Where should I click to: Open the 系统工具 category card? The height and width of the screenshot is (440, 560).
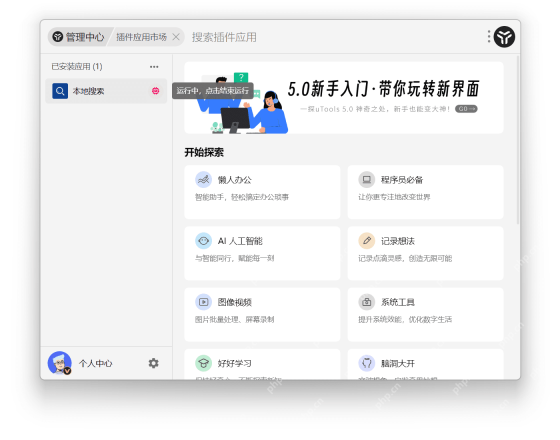point(425,315)
